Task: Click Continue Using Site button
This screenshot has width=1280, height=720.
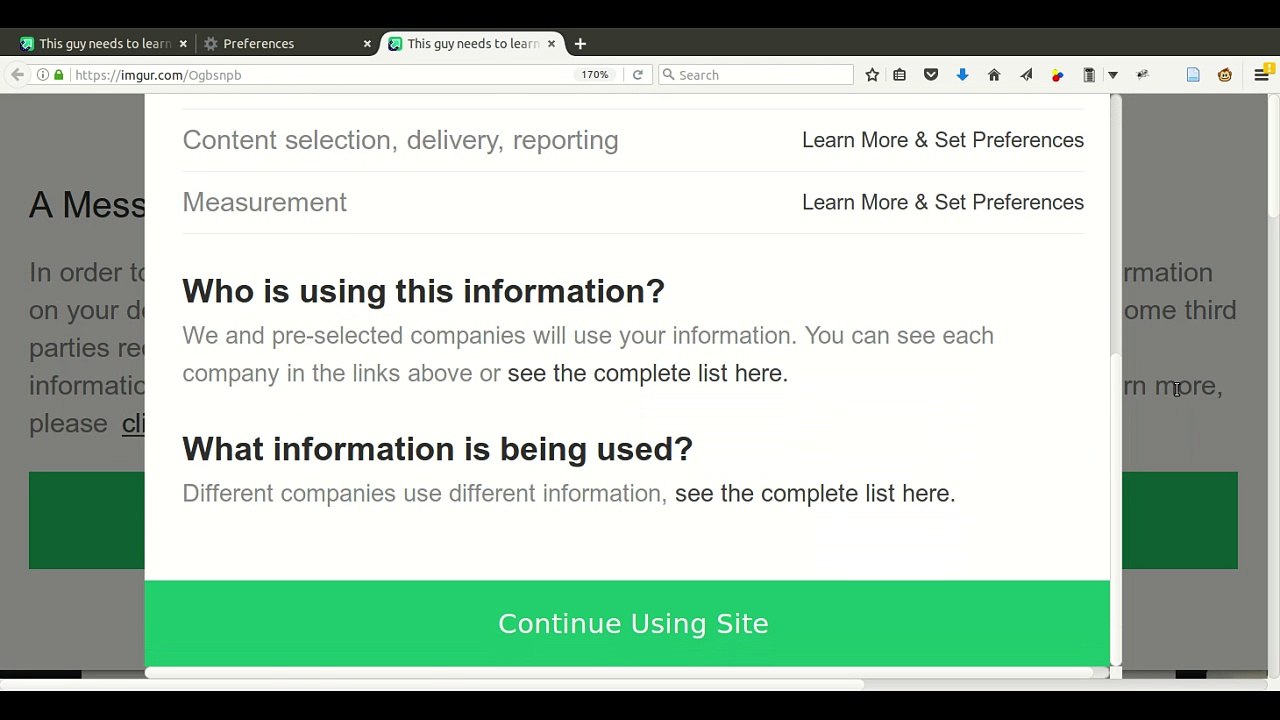Action: 627,623
